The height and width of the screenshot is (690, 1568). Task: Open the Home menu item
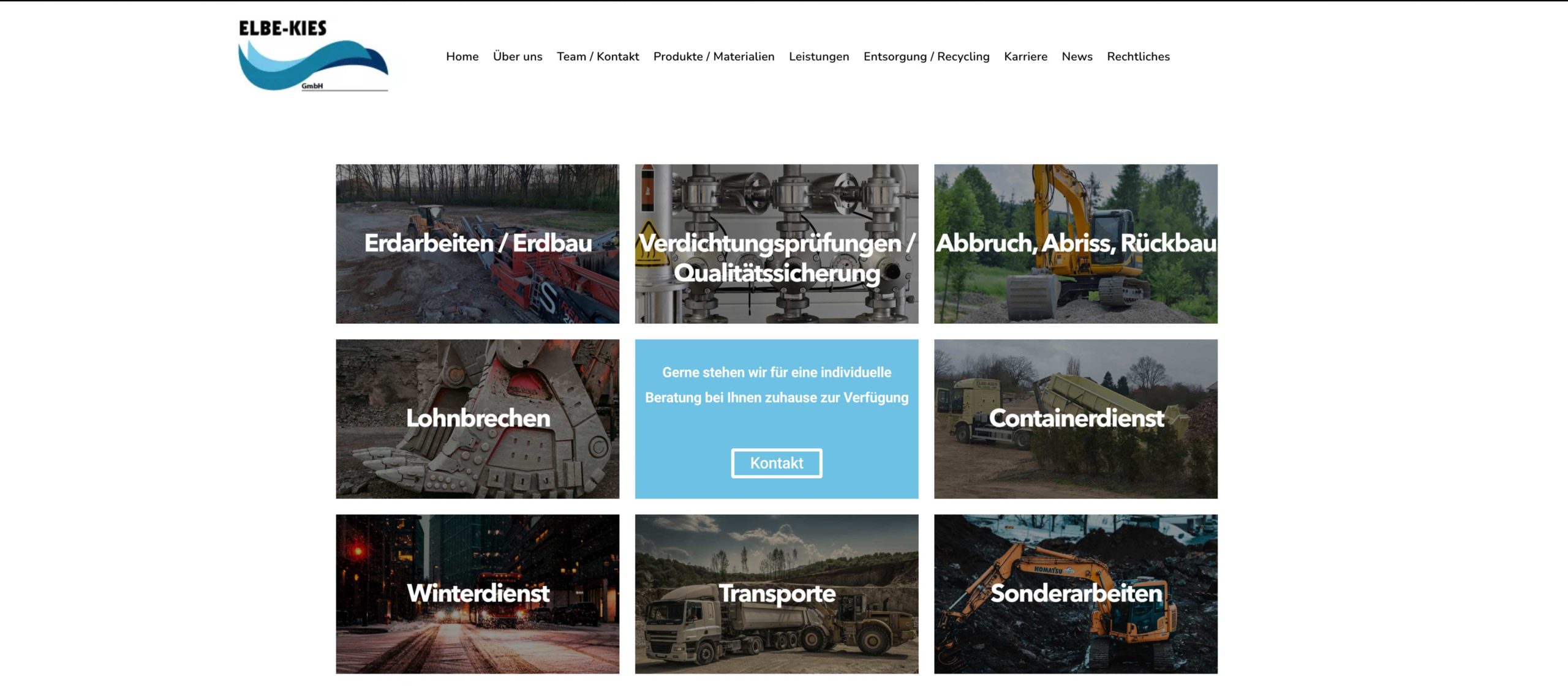click(x=462, y=56)
